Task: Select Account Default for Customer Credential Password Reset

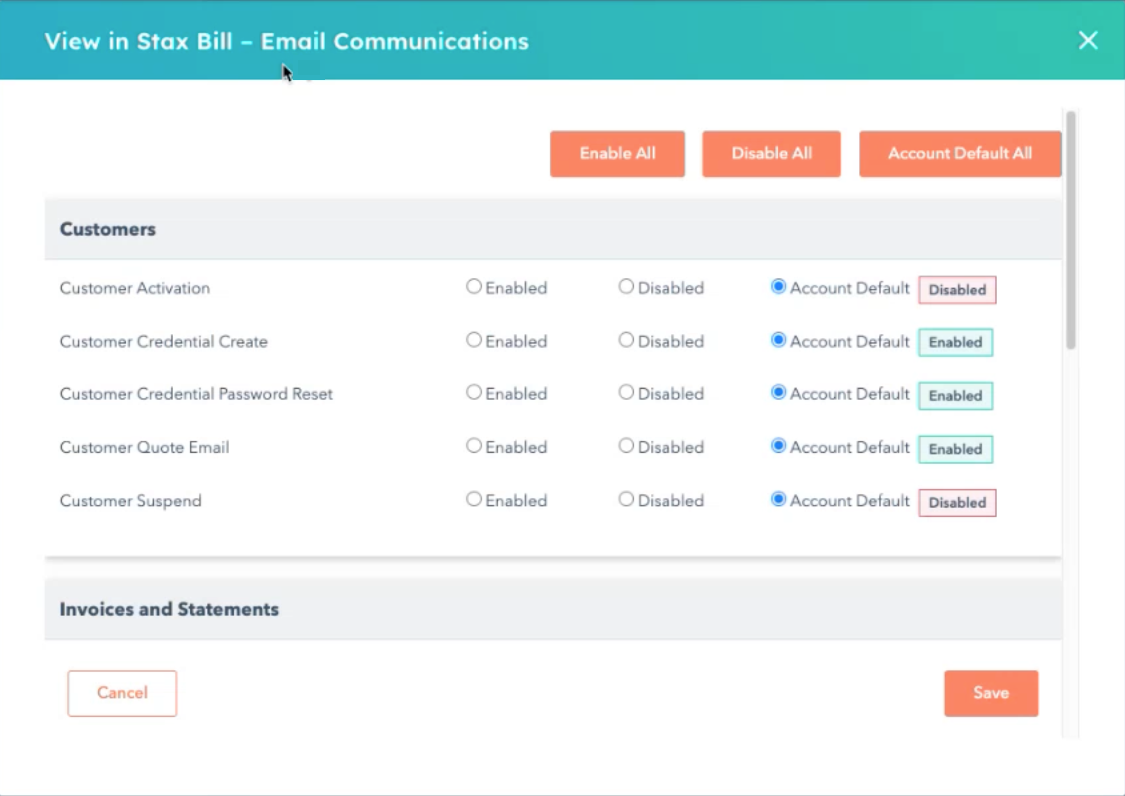Action: click(x=778, y=392)
